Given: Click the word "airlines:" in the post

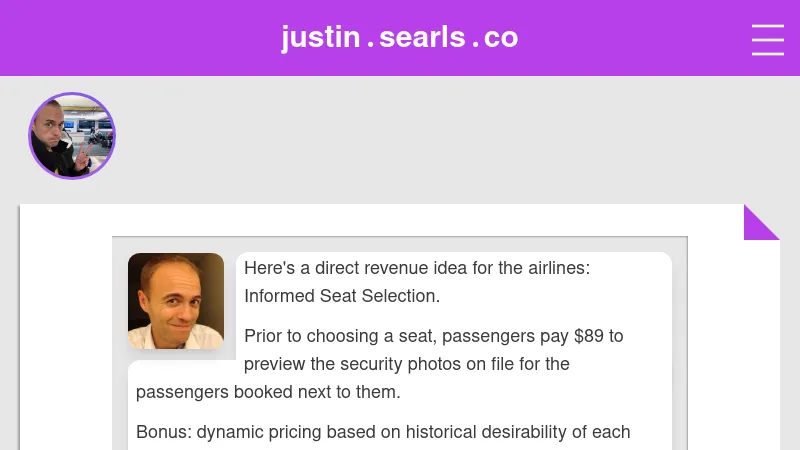Looking at the screenshot, I should tap(554, 268).
